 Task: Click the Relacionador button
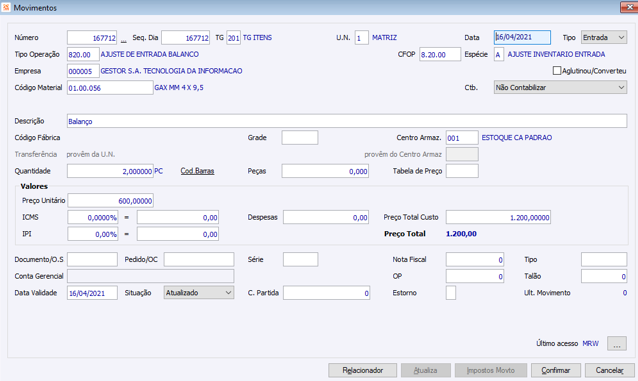click(x=363, y=370)
